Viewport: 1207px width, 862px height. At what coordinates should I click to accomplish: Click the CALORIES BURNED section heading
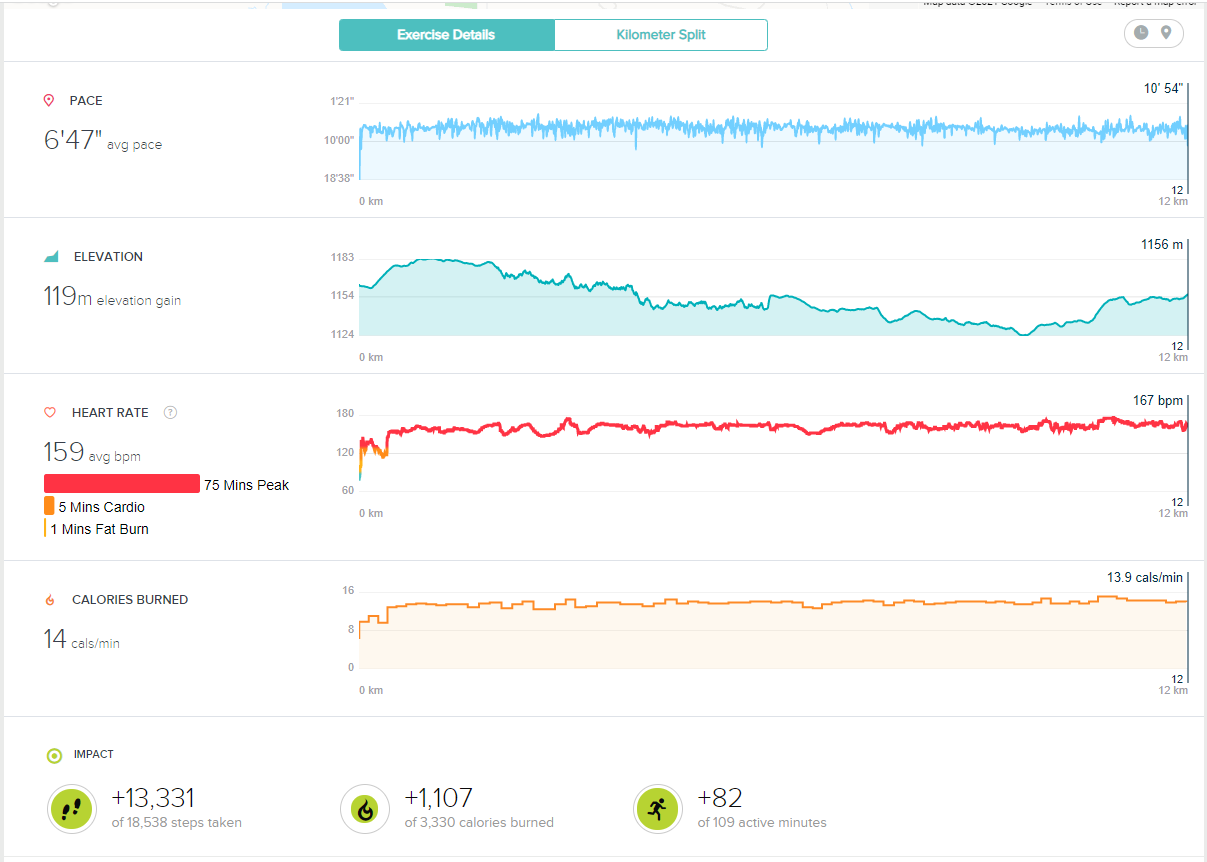tap(130, 600)
